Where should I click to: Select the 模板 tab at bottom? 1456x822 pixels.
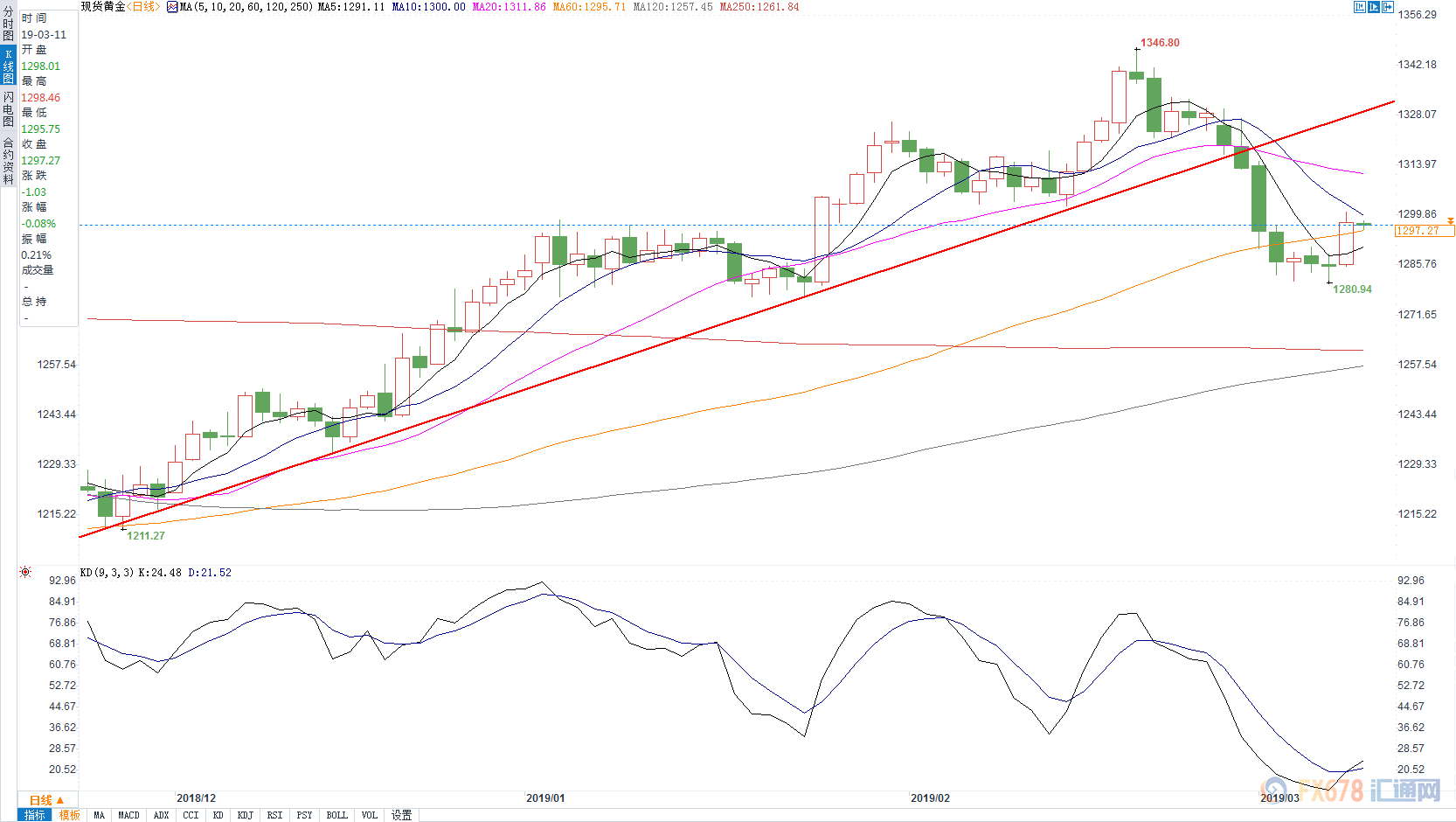pyautogui.click(x=70, y=815)
